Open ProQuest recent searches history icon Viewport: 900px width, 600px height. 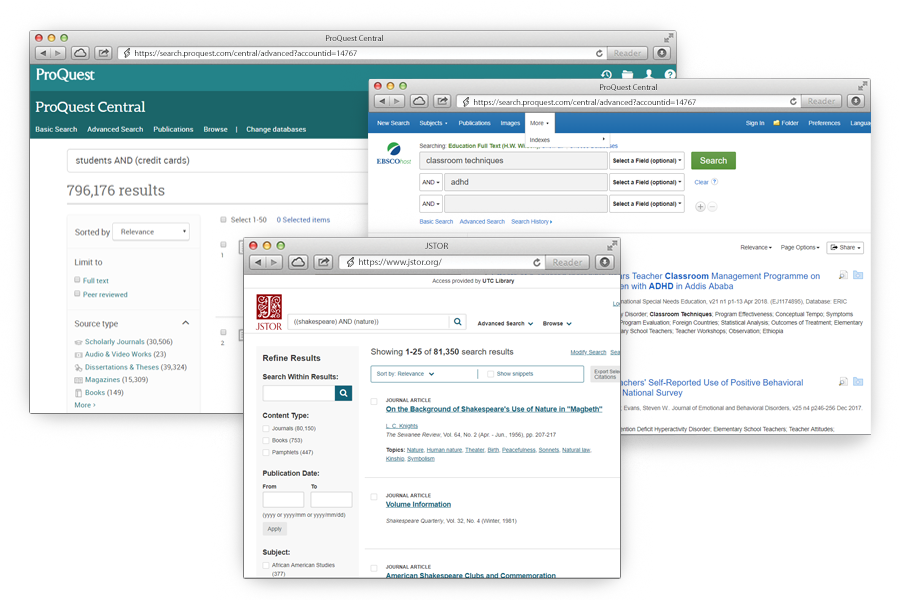point(606,74)
